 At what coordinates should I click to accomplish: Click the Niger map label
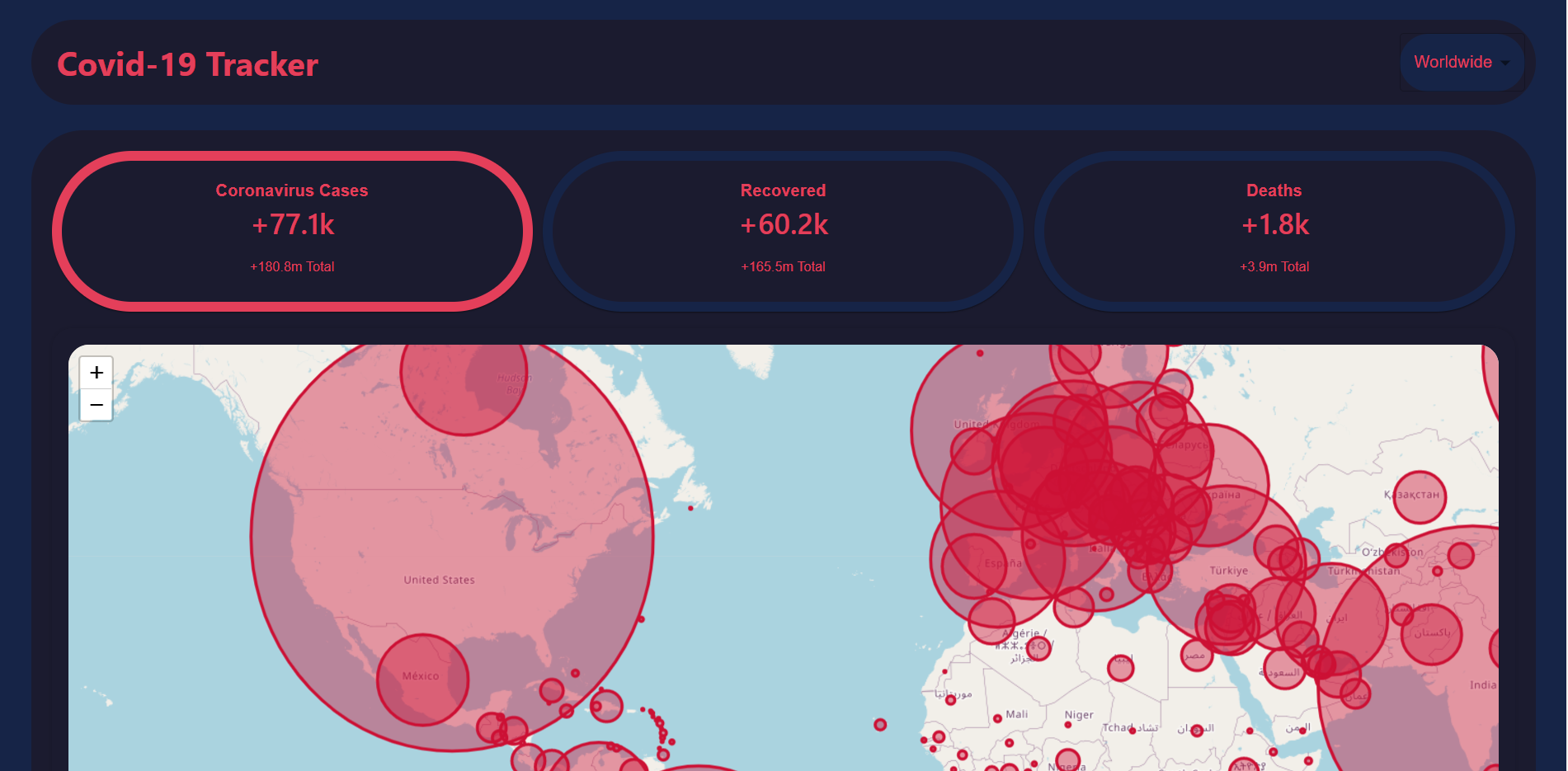pos(1079,715)
